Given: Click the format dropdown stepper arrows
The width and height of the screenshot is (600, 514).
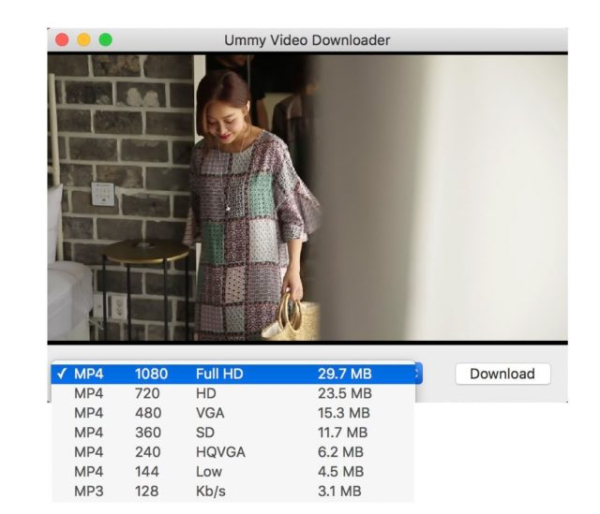Looking at the screenshot, I should click(x=419, y=373).
